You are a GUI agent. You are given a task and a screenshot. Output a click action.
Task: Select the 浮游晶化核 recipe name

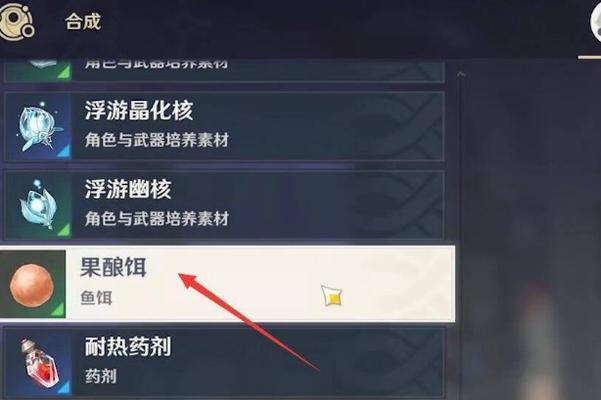[x=139, y=110]
